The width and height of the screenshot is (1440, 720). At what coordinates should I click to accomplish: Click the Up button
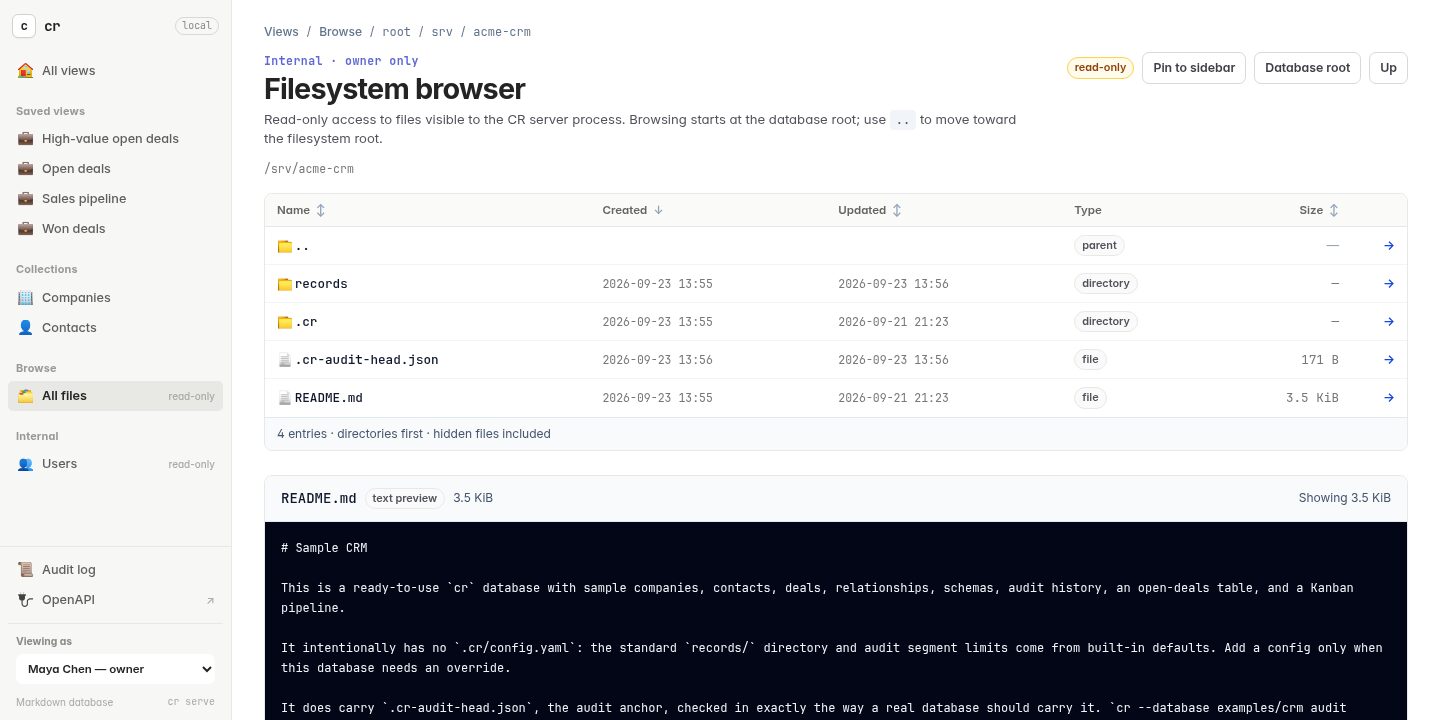click(x=1388, y=68)
